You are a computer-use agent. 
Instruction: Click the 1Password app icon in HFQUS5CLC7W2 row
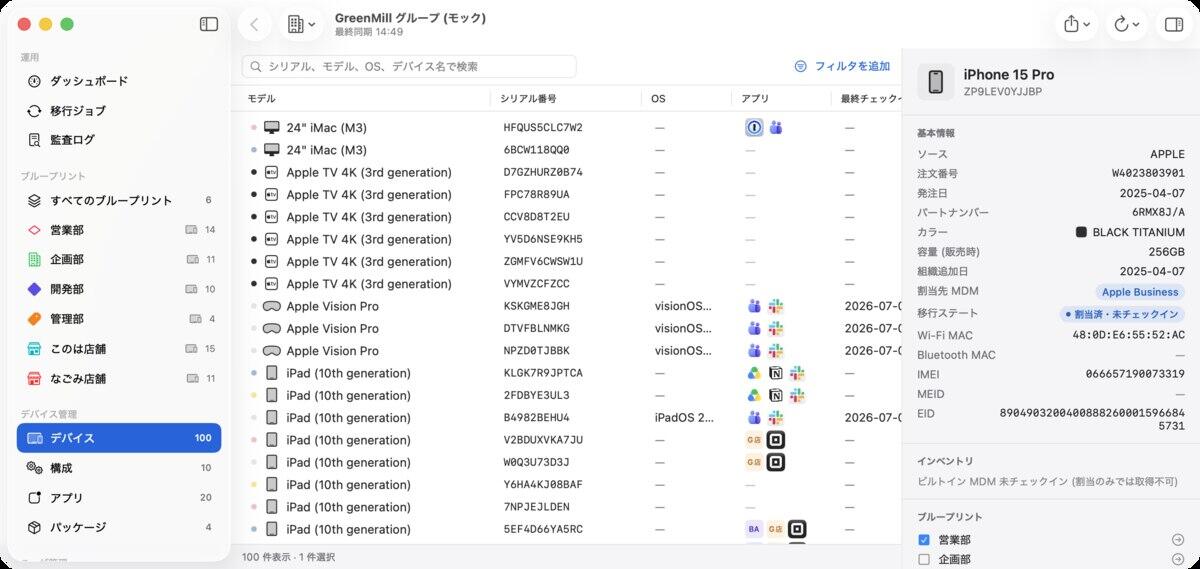(755, 128)
